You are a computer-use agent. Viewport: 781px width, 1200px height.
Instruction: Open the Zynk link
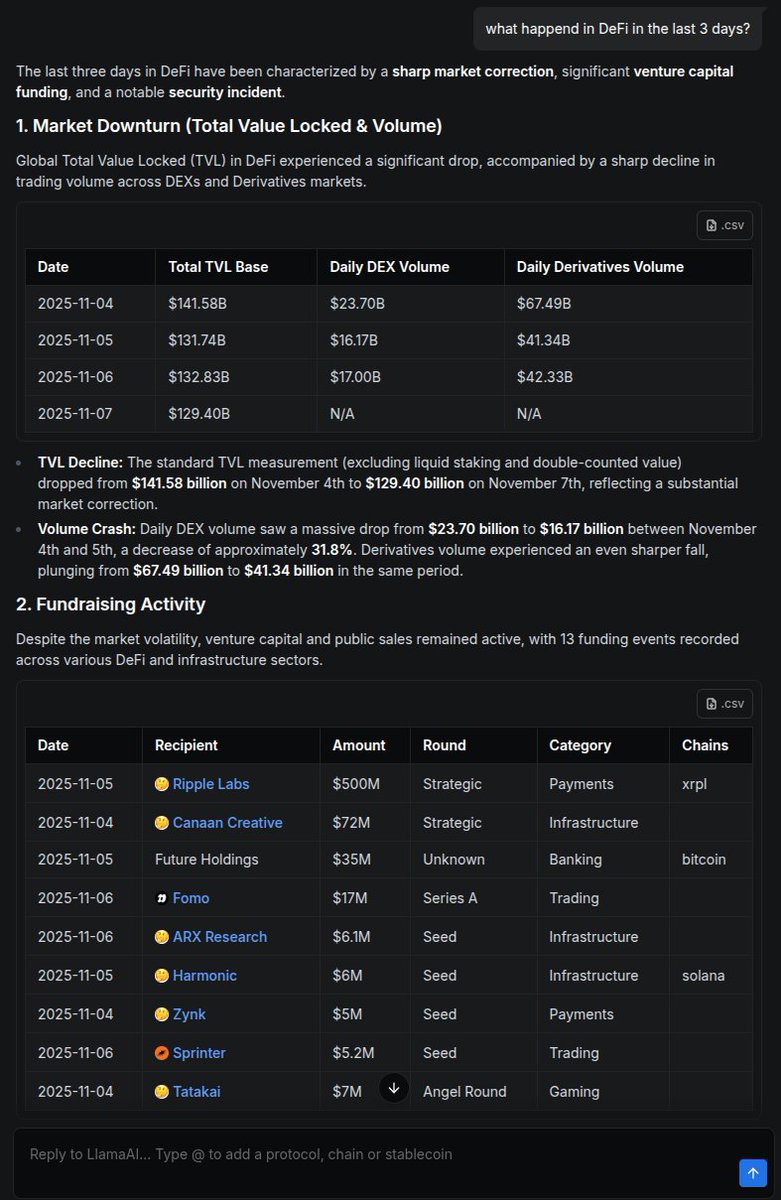click(x=189, y=1014)
